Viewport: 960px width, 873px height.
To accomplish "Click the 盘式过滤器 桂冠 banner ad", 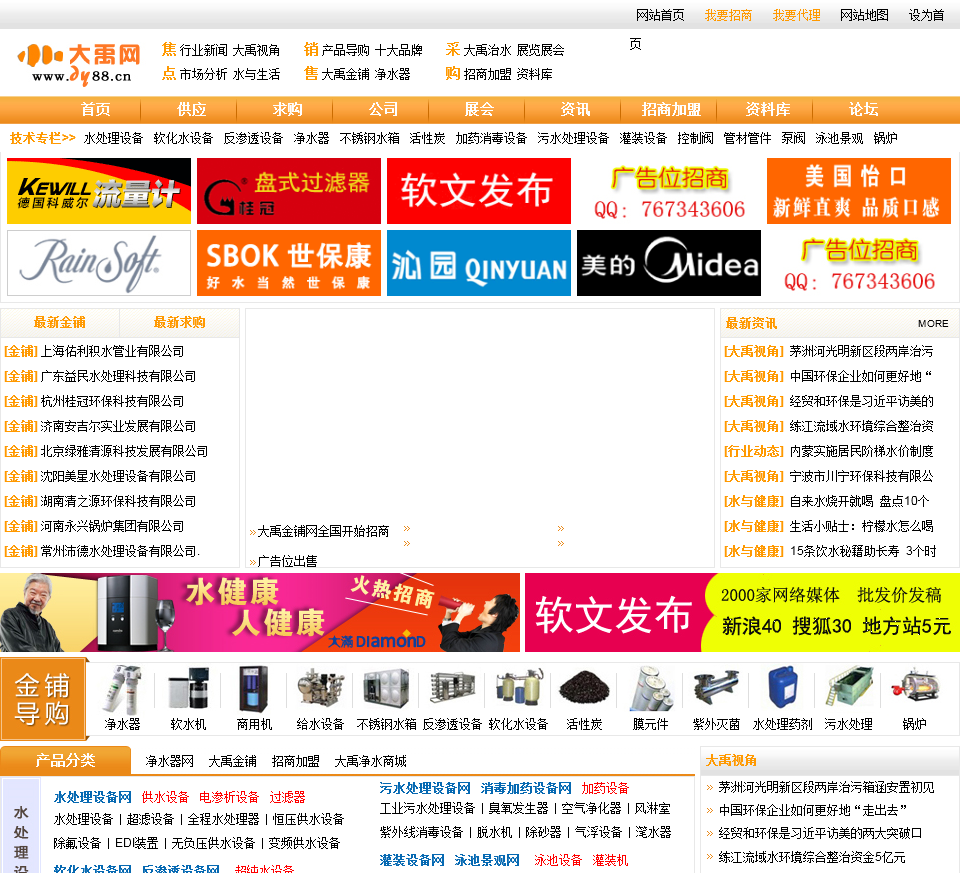I will point(289,191).
